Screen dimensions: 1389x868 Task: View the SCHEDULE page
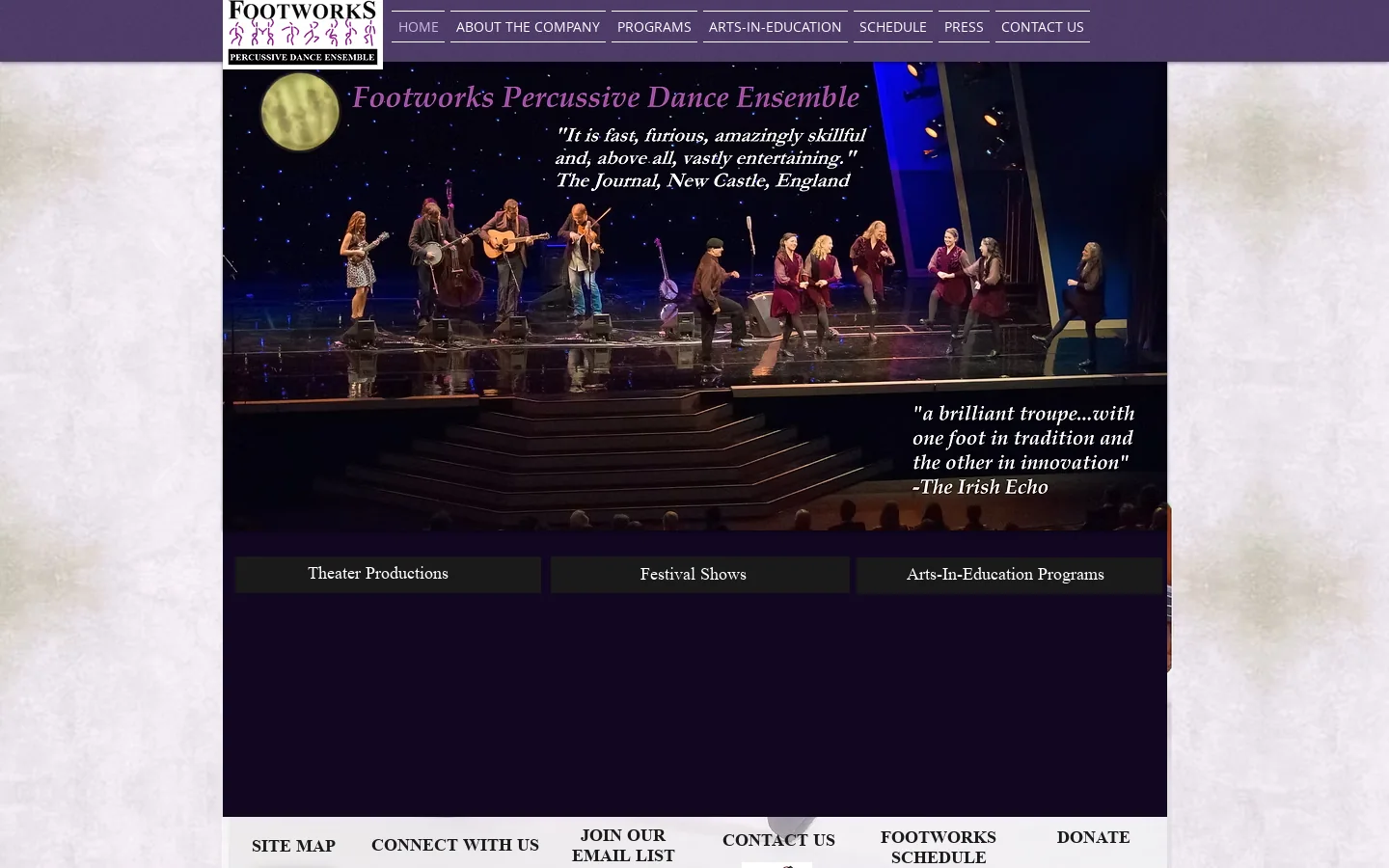coord(893,27)
